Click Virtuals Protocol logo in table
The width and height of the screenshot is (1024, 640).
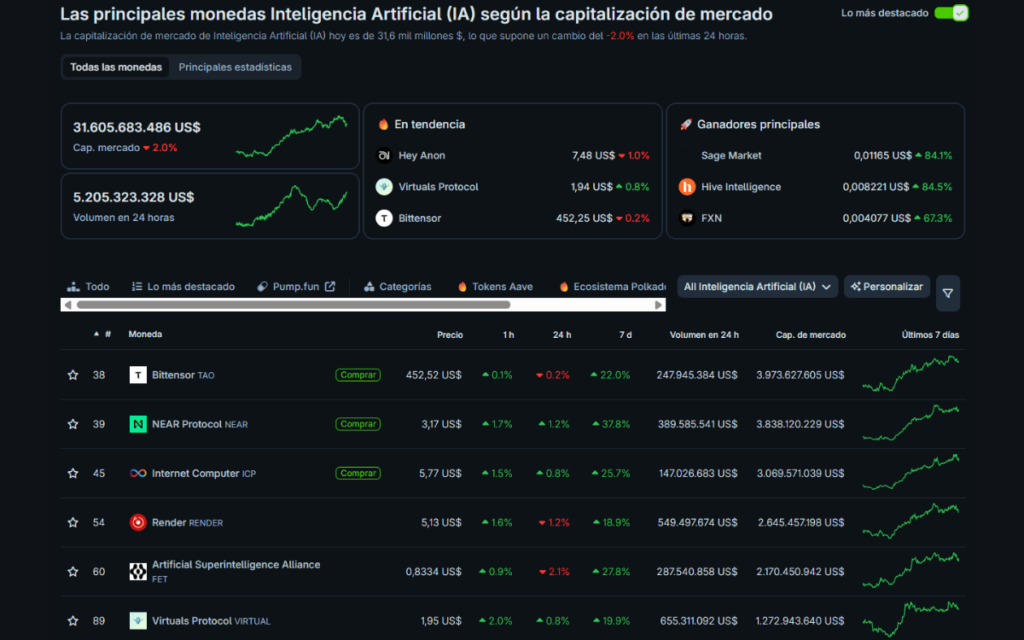tap(138, 621)
